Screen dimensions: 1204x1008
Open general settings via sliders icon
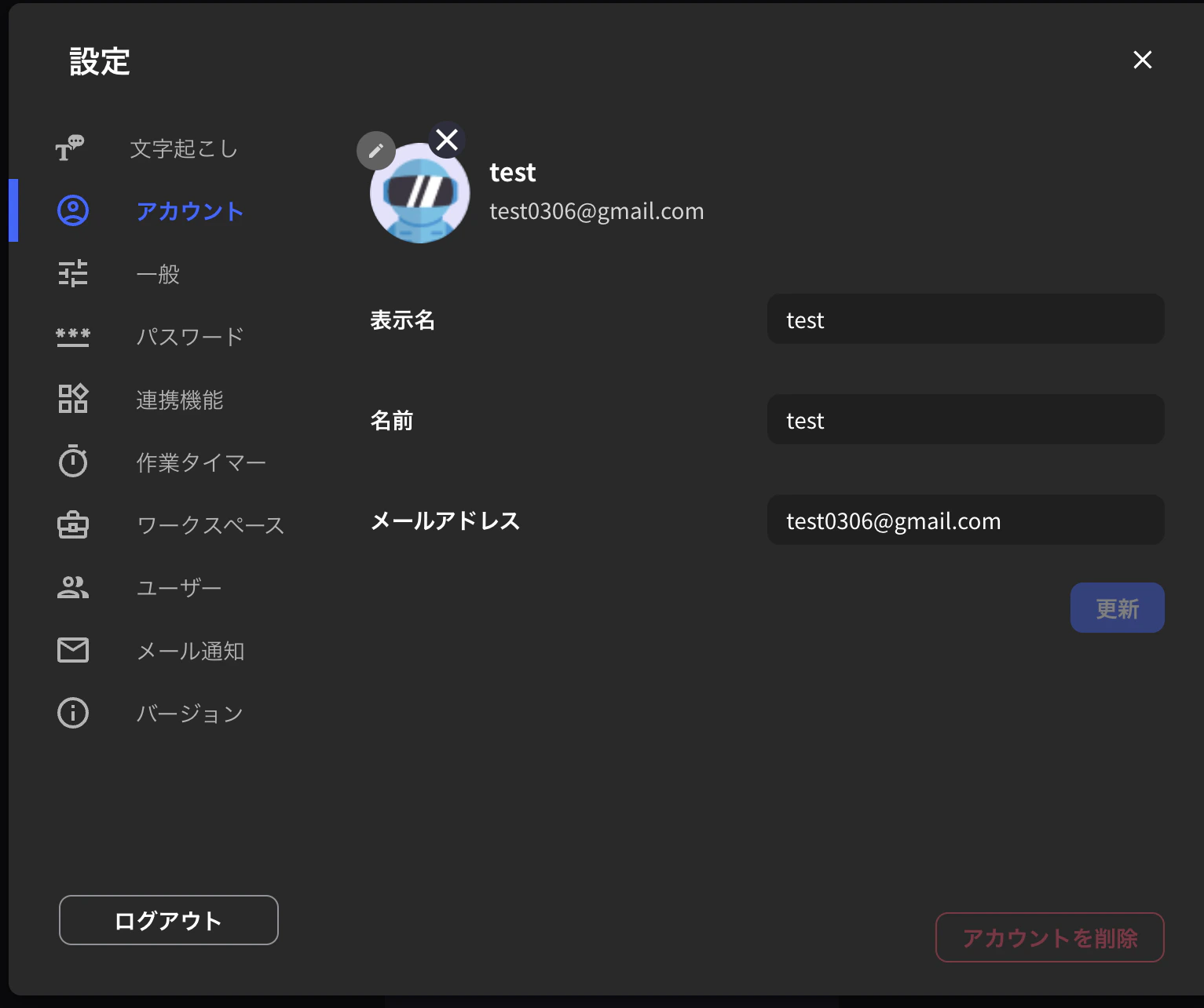coord(72,273)
